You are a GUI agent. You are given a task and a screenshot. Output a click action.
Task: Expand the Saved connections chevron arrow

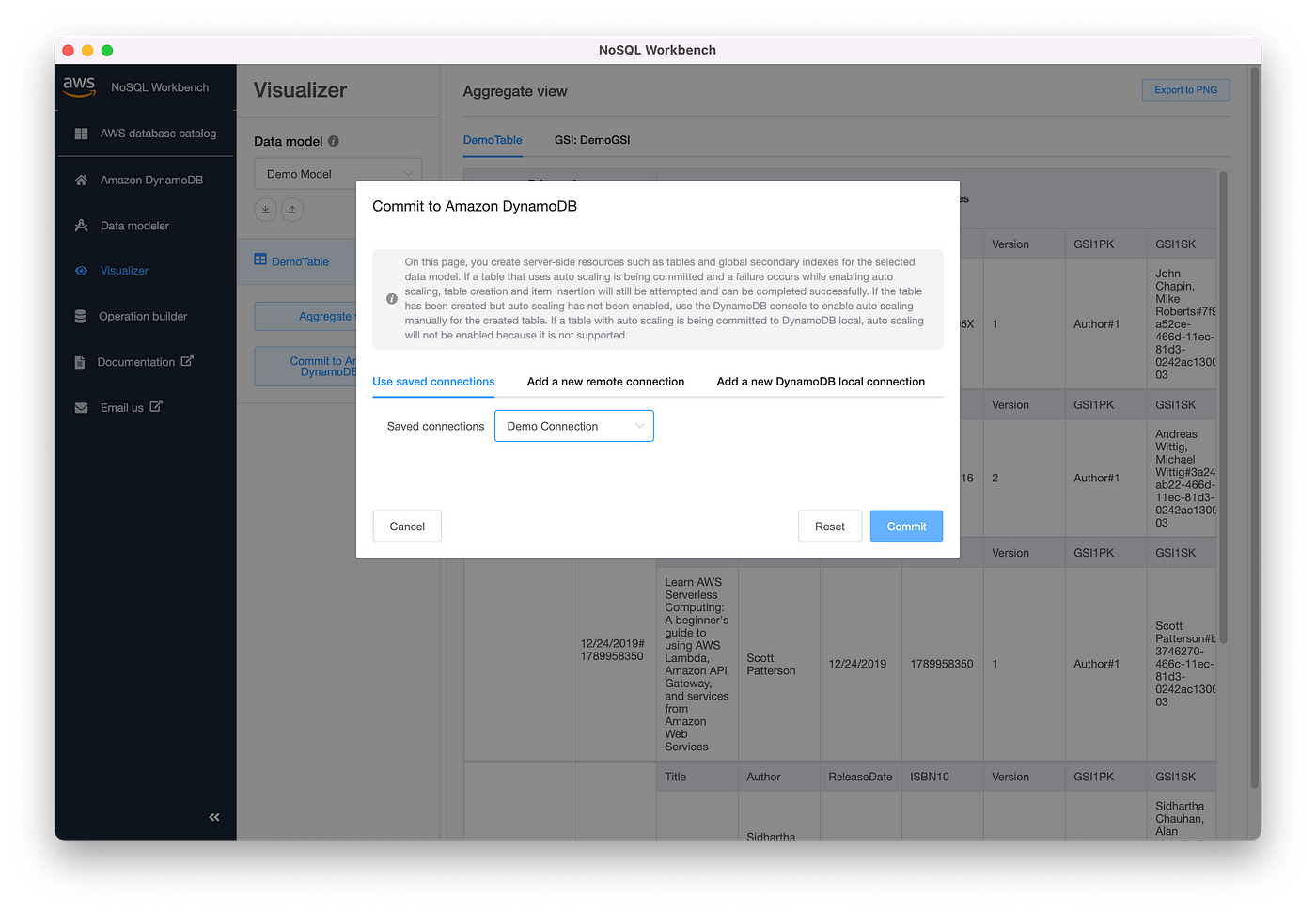(x=639, y=426)
